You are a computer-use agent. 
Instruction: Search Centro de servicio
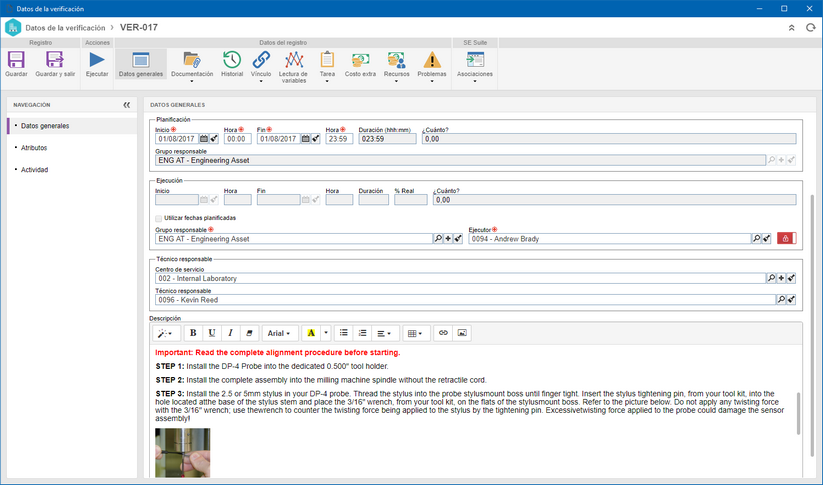tap(771, 279)
